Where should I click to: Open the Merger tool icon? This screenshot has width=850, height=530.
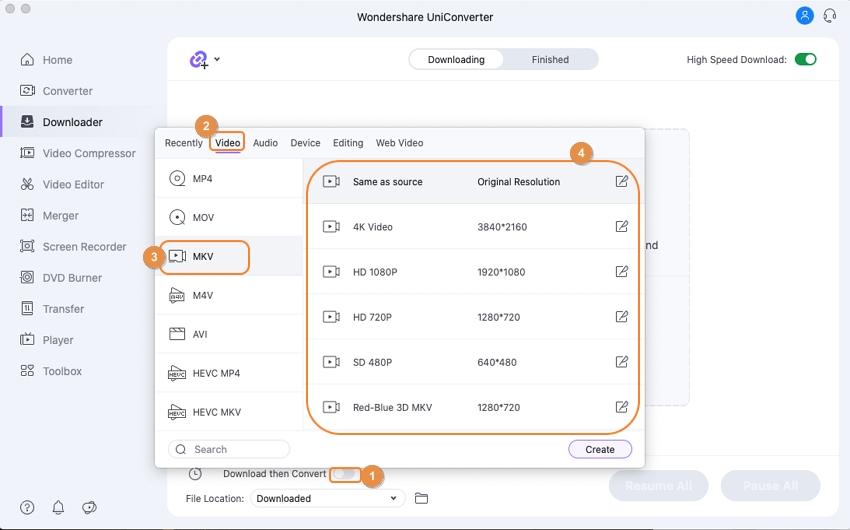(x=27, y=215)
